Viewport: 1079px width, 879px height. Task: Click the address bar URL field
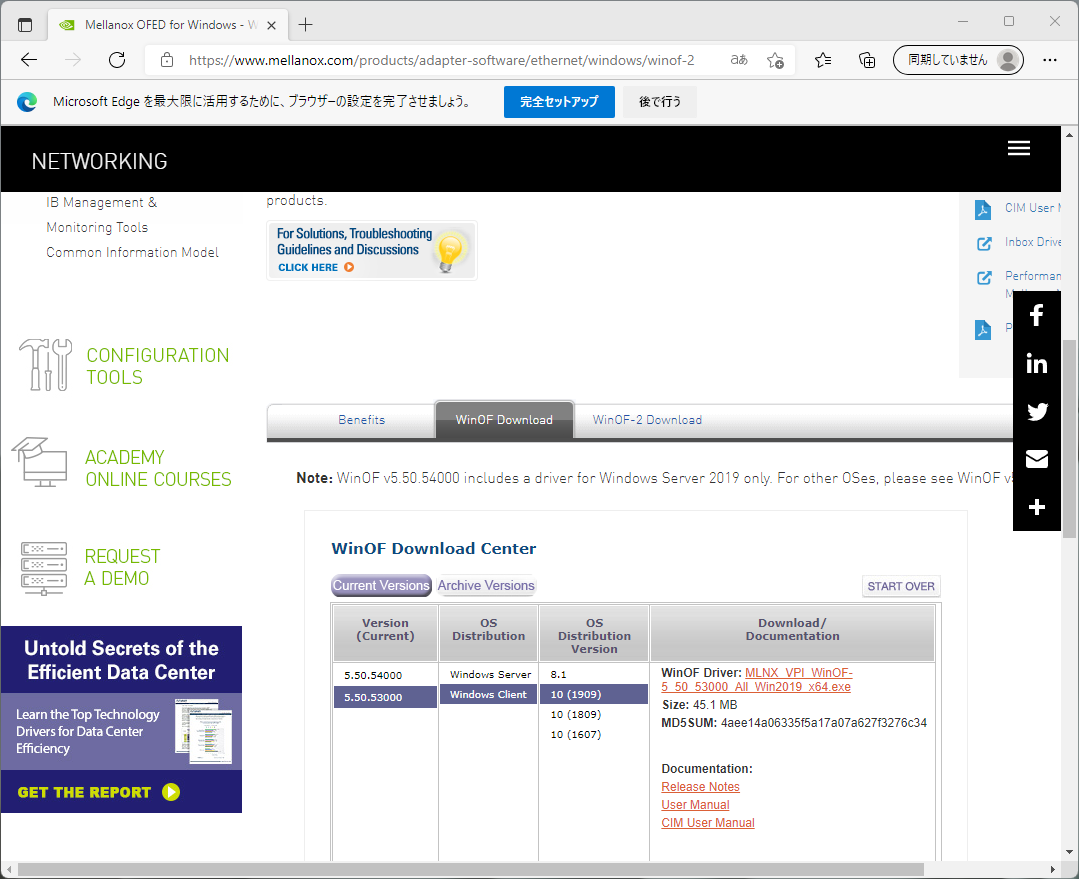click(x=441, y=60)
